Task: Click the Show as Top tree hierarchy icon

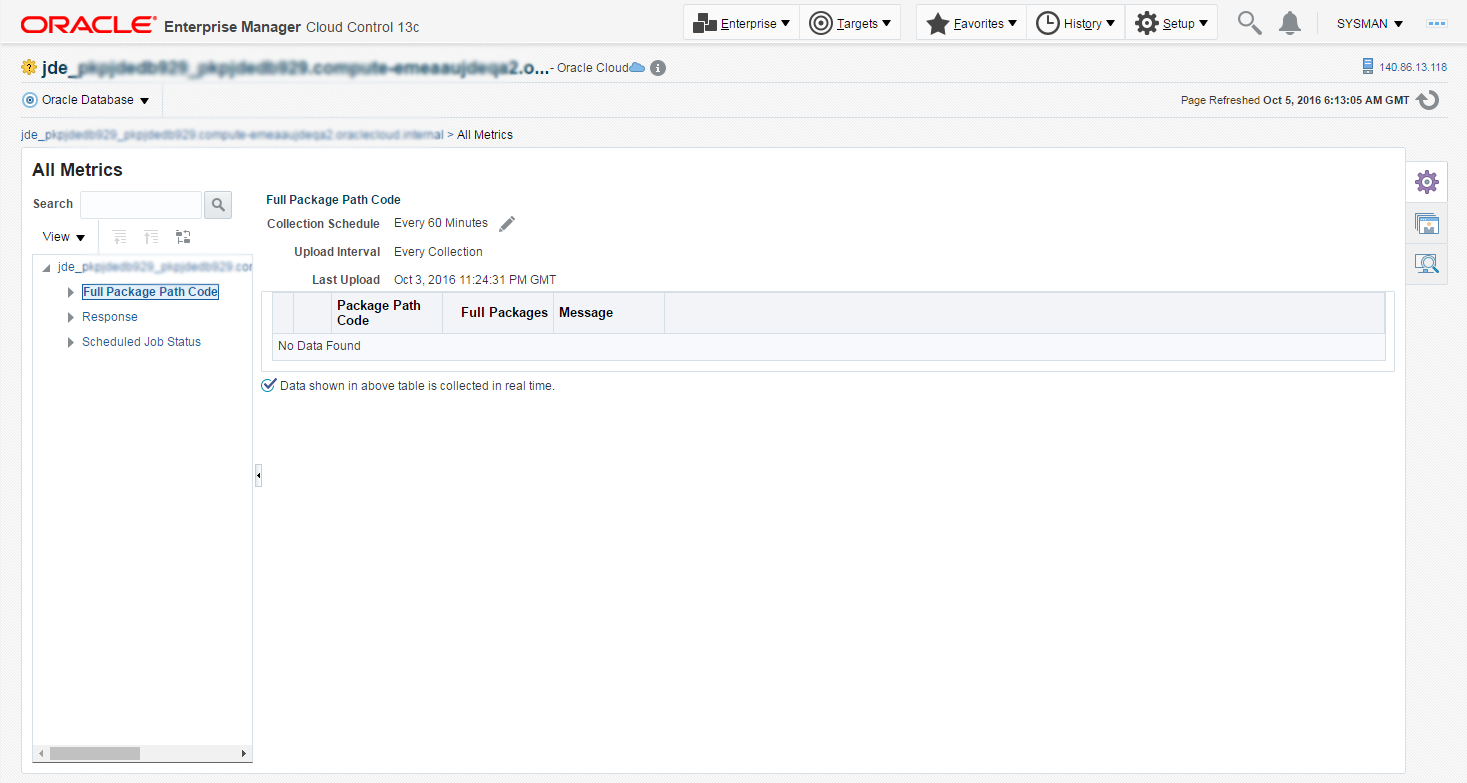Action: click(183, 237)
